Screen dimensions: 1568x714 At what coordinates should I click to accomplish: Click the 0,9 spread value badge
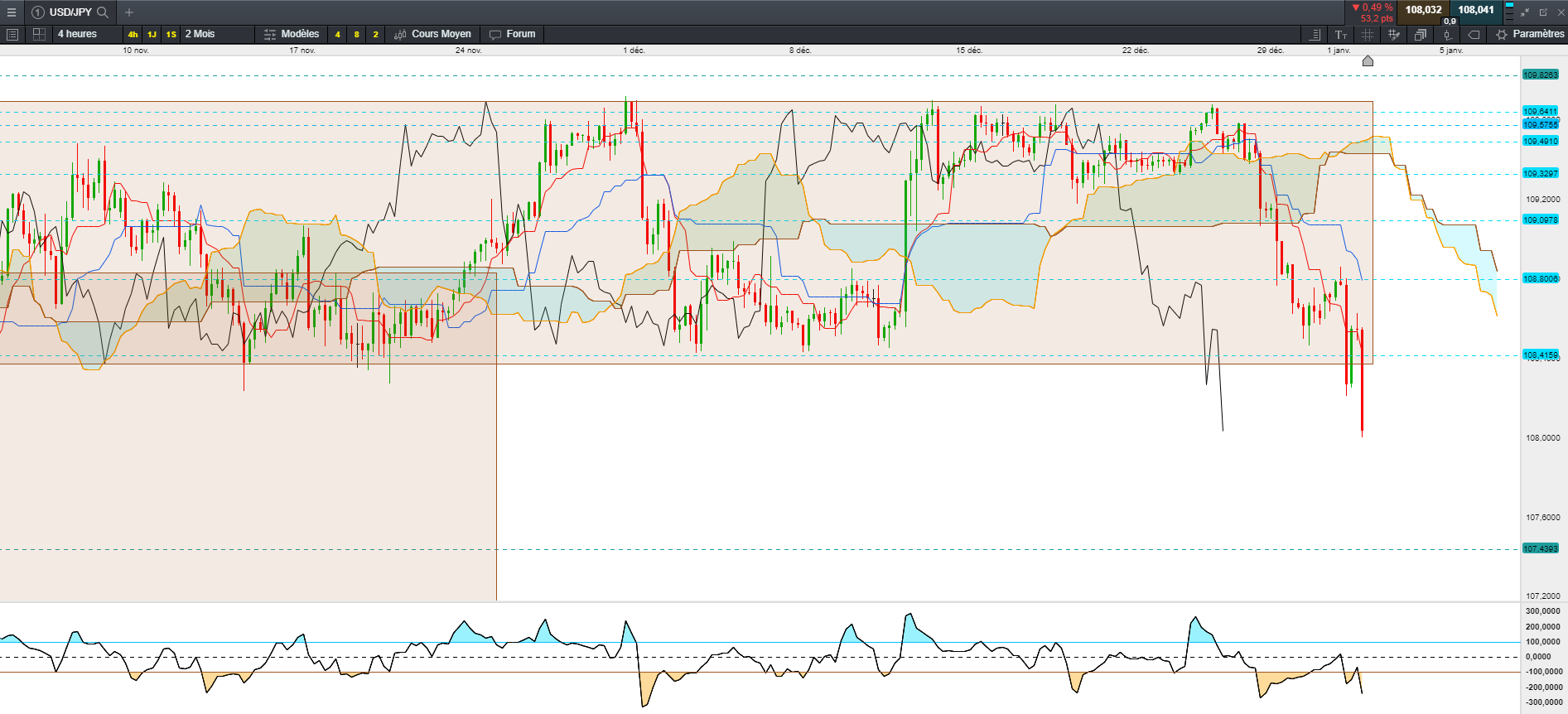1450,22
